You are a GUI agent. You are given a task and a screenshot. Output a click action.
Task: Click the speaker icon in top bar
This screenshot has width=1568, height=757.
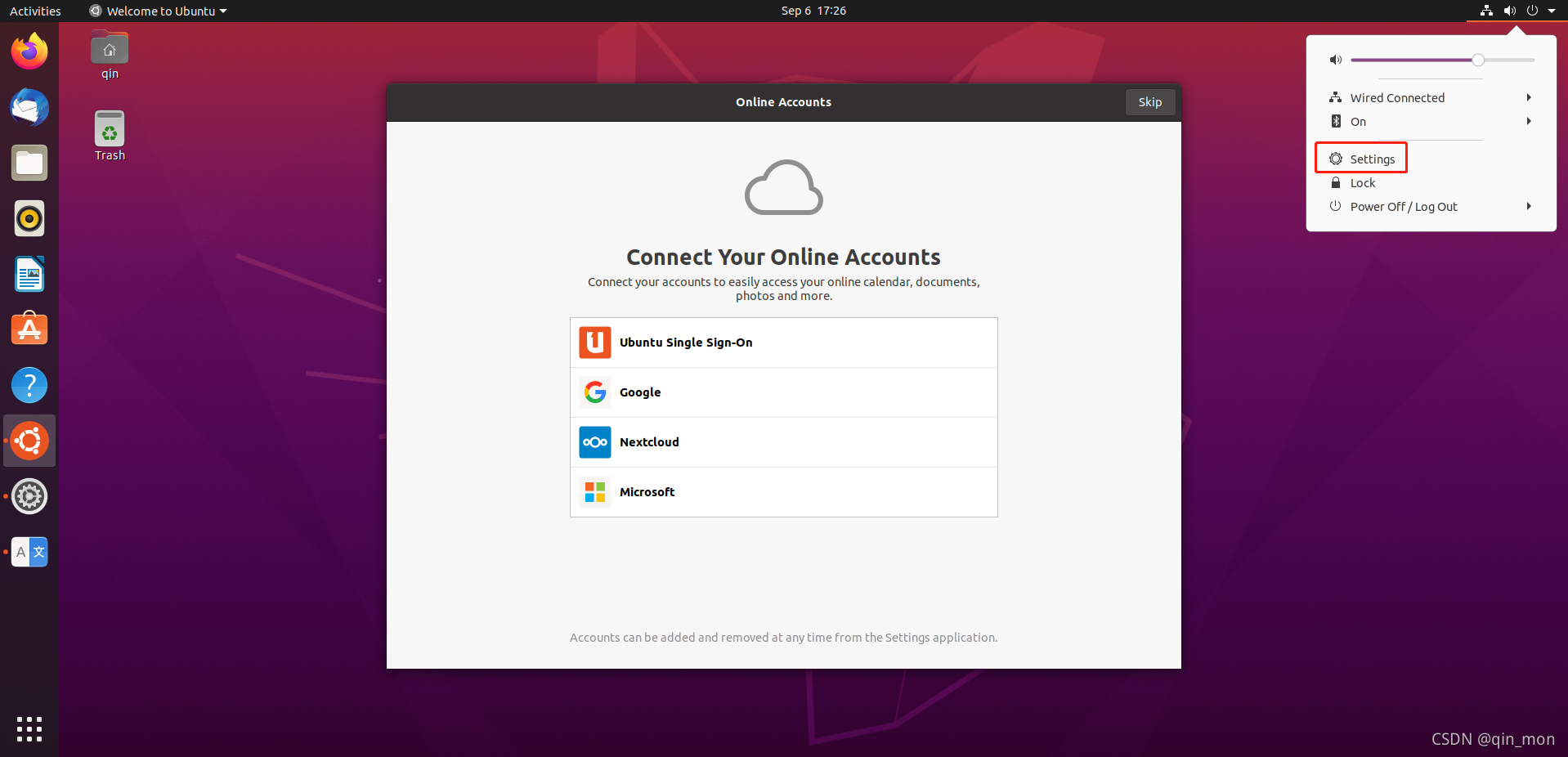point(1510,11)
